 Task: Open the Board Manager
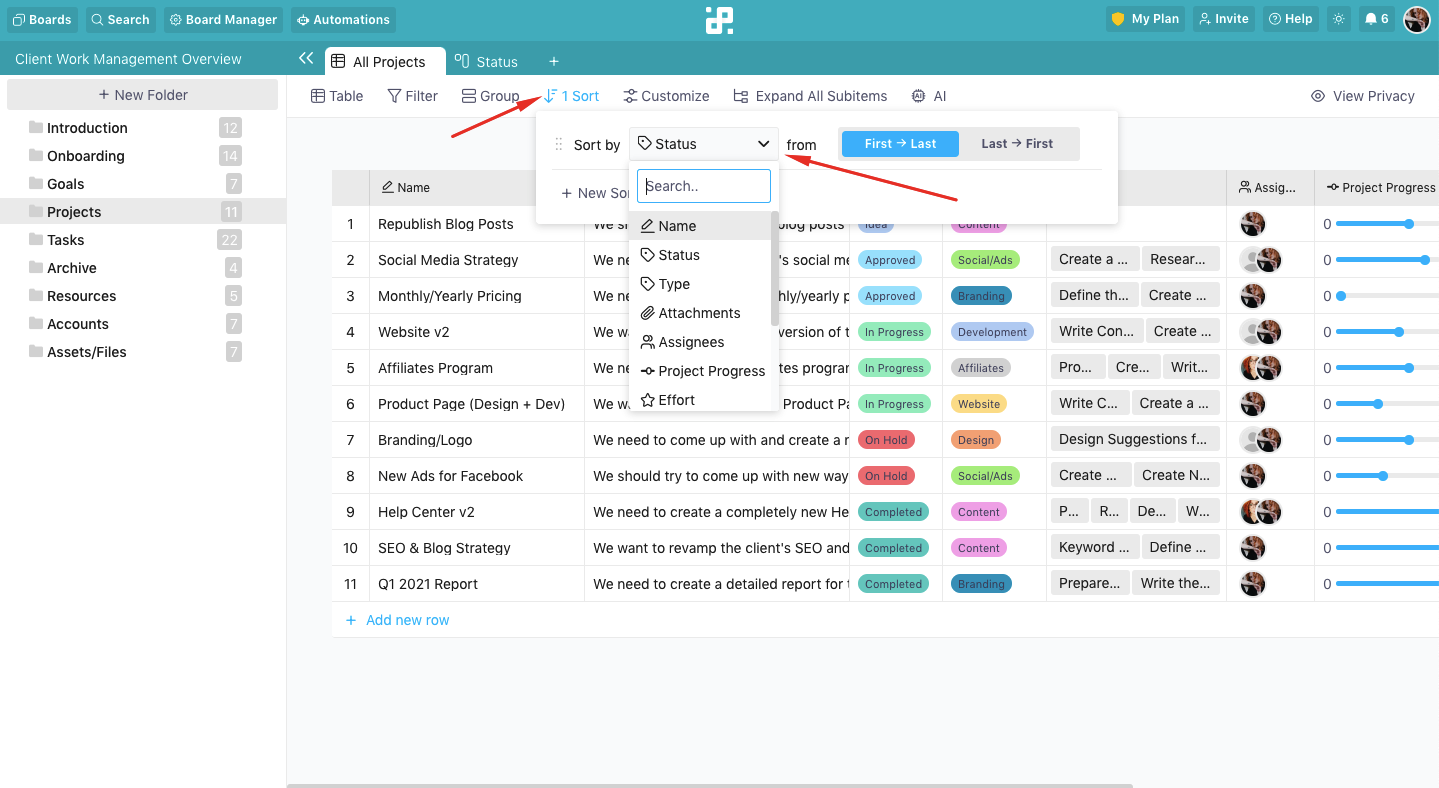coord(224,19)
